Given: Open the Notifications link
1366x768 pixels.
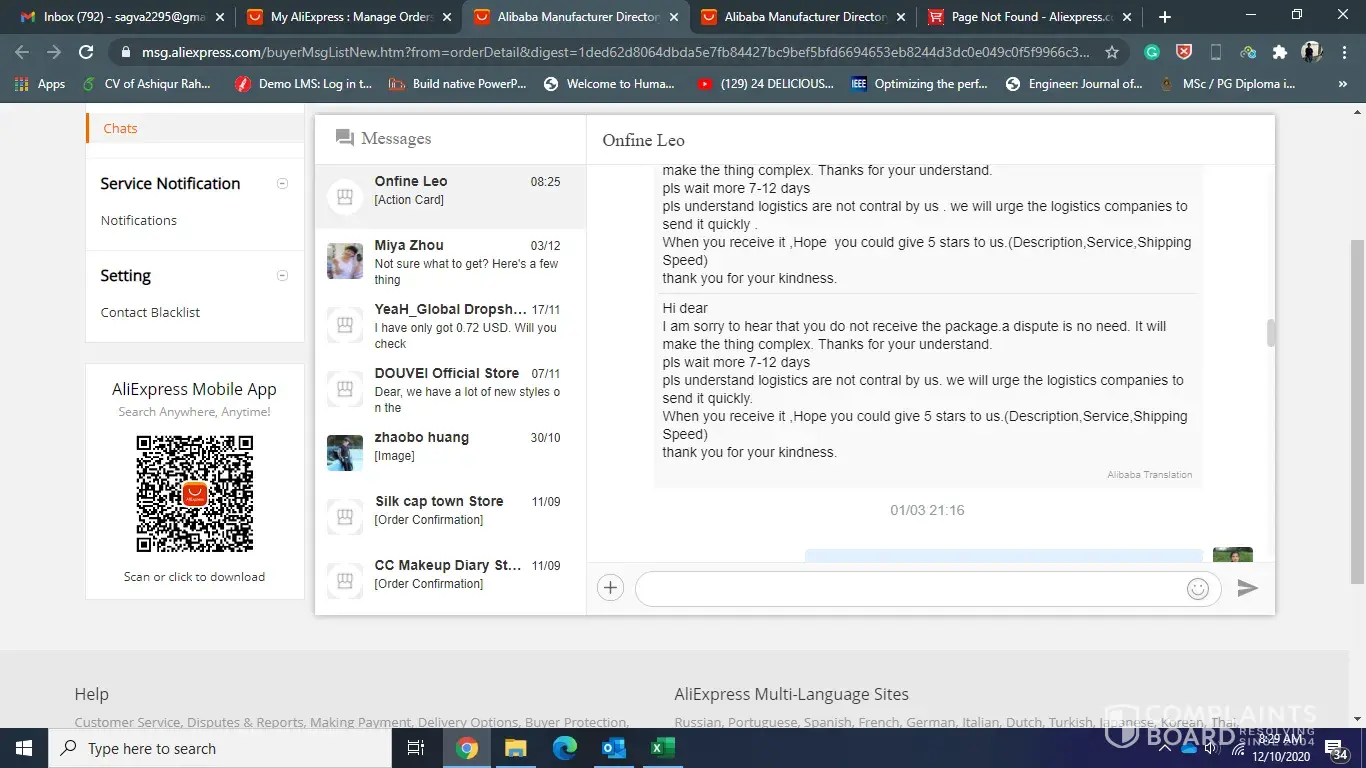Looking at the screenshot, I should click(139, 220).
